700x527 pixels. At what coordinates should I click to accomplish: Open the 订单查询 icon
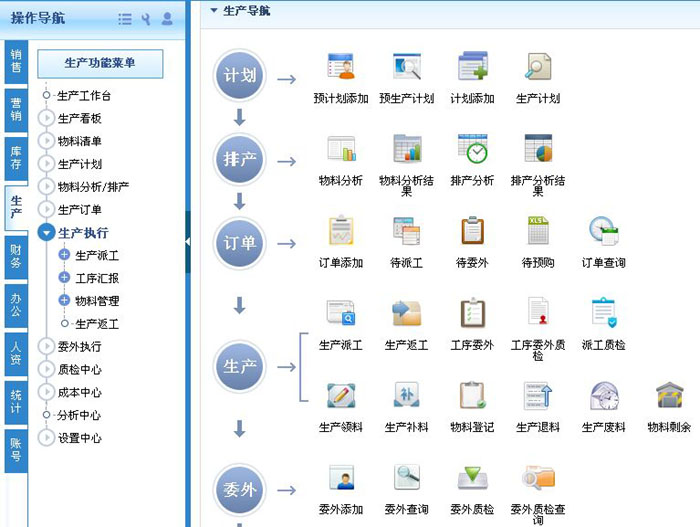pos(603,231)
